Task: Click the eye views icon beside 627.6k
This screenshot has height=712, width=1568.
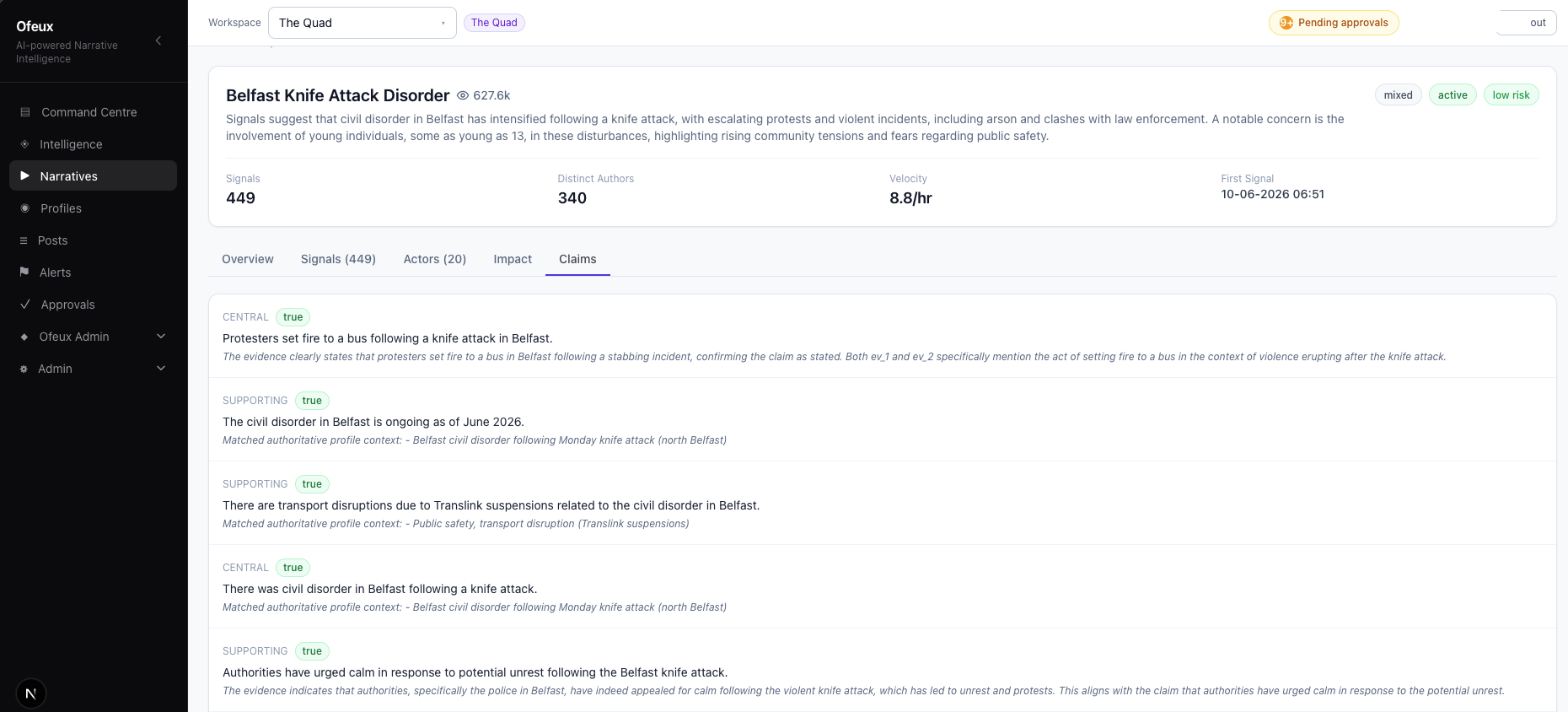Action: (463, 95)
